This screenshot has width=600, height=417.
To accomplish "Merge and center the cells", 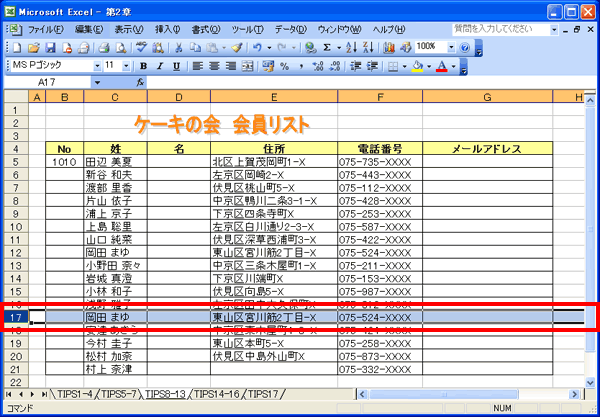I will [248, 67].
